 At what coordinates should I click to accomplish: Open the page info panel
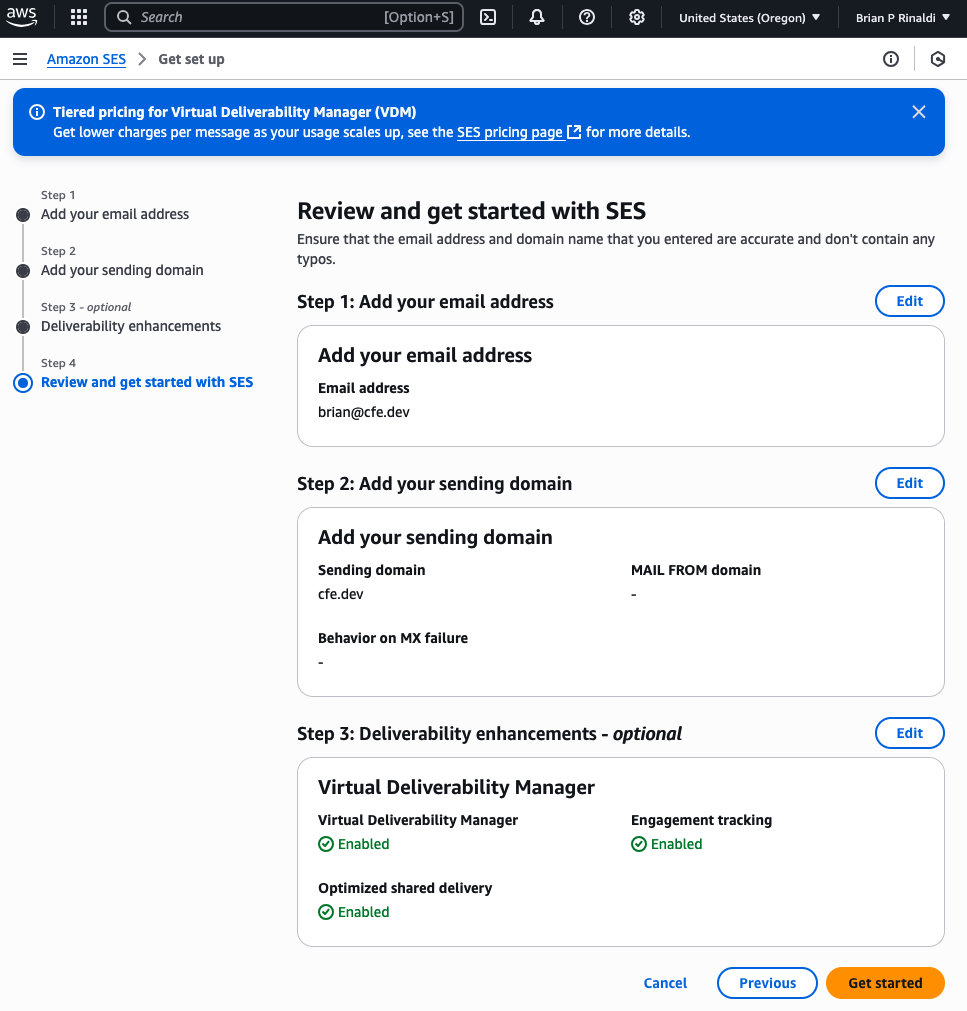pos(891,59)
